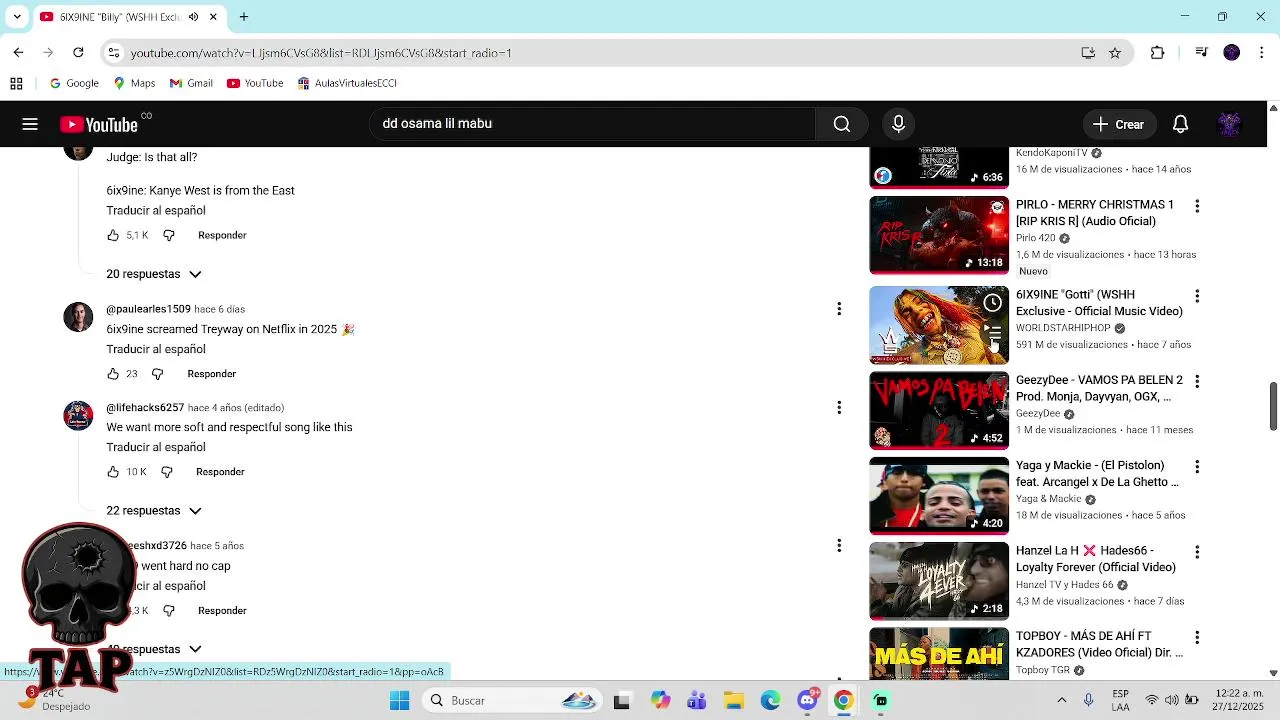Dislike the comment by @paulearles1509
This screenshot has width=1280, height=720.
point(157,374)
